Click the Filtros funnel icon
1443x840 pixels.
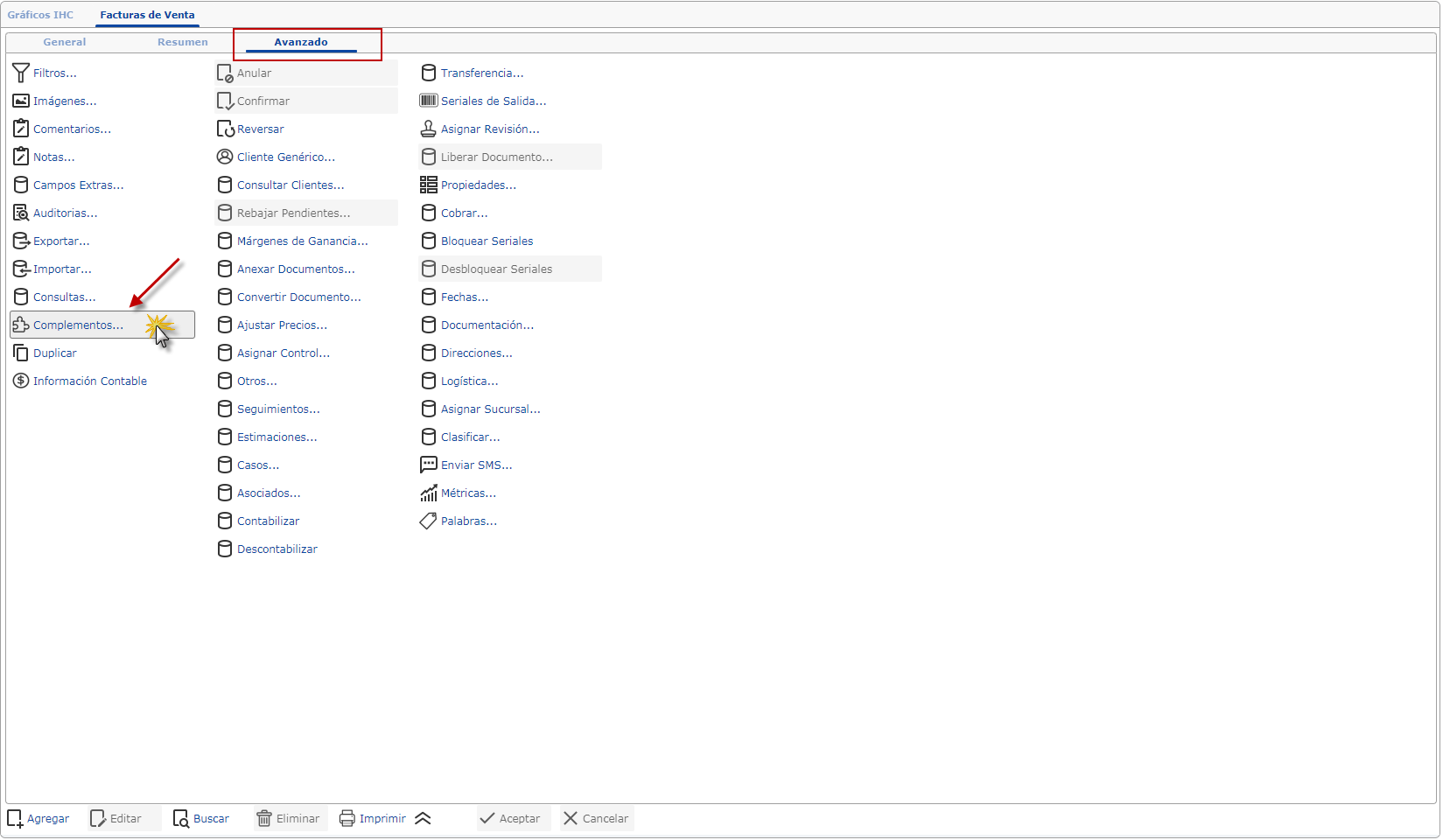point(21,73)
